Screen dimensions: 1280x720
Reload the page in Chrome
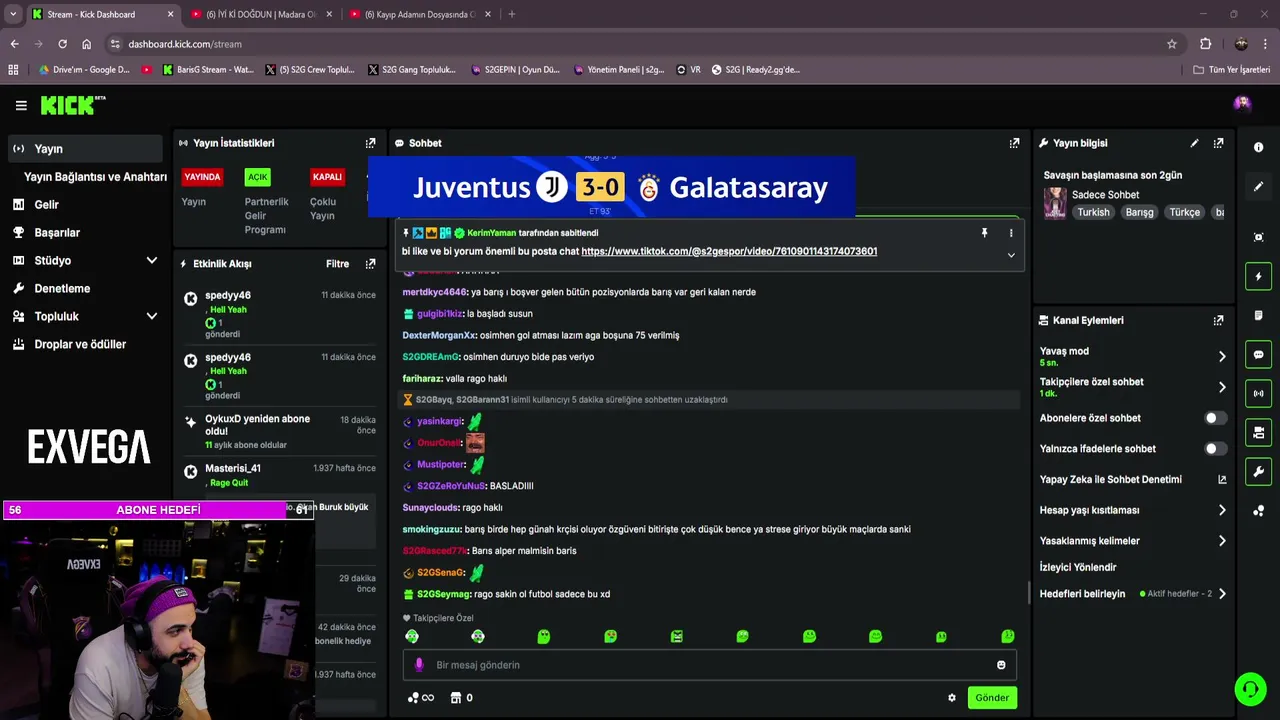[x=62, y=44]
